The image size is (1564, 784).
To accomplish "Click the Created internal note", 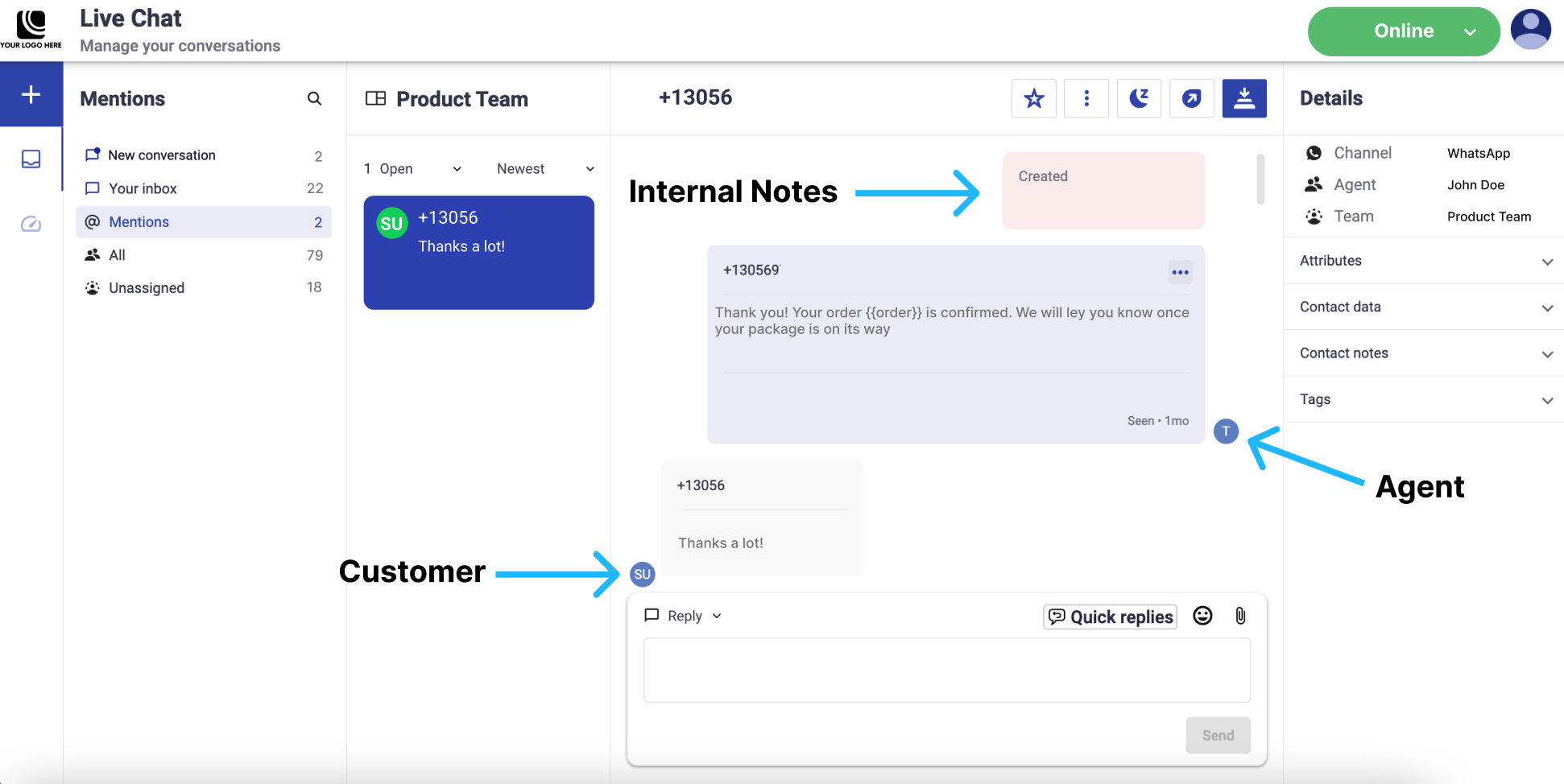I will pyautogui.click(x=1103, y=191).
